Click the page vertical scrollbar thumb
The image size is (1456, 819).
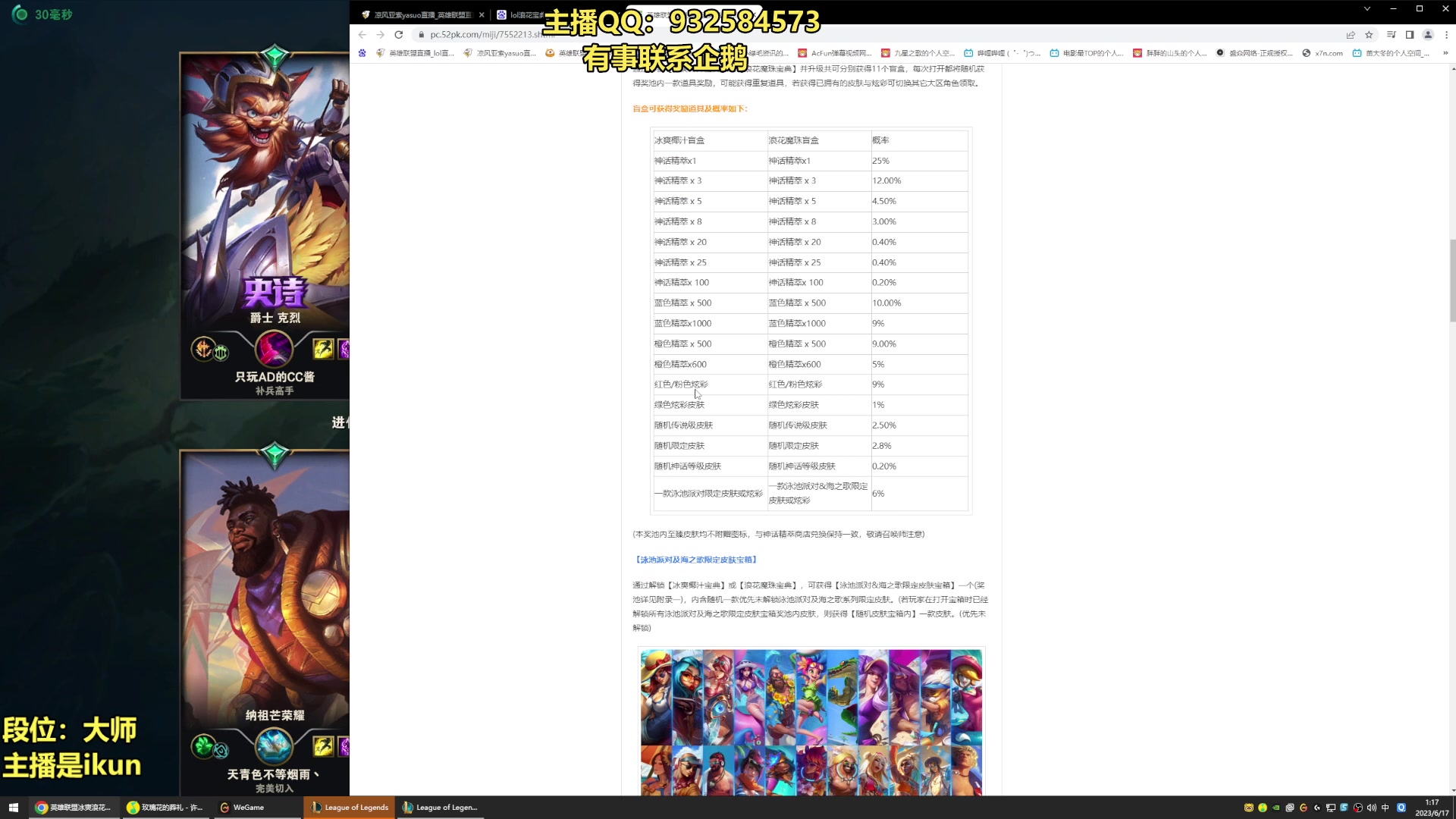1452,281
